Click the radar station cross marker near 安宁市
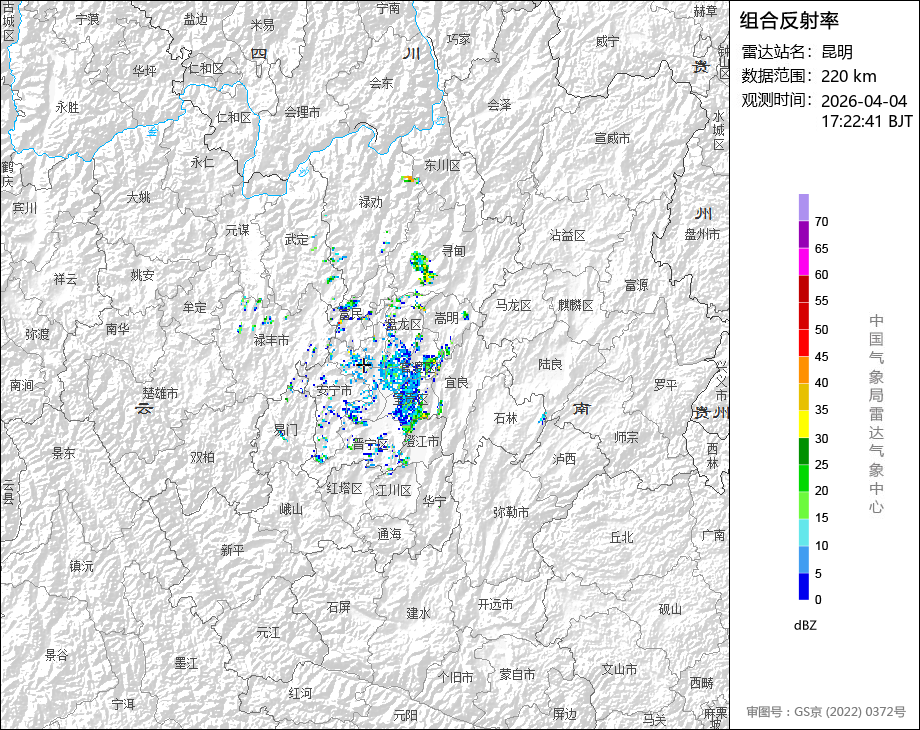Viewport: 920px width, 730px height. pos(363,365)
